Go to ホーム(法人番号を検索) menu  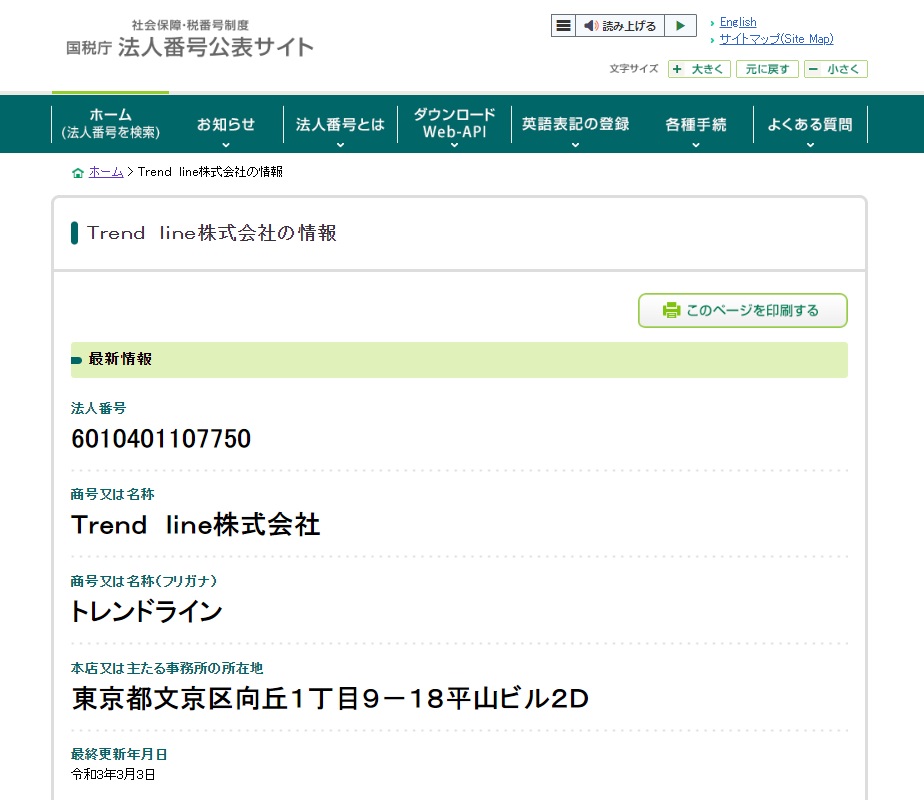(x=110, y=124)
